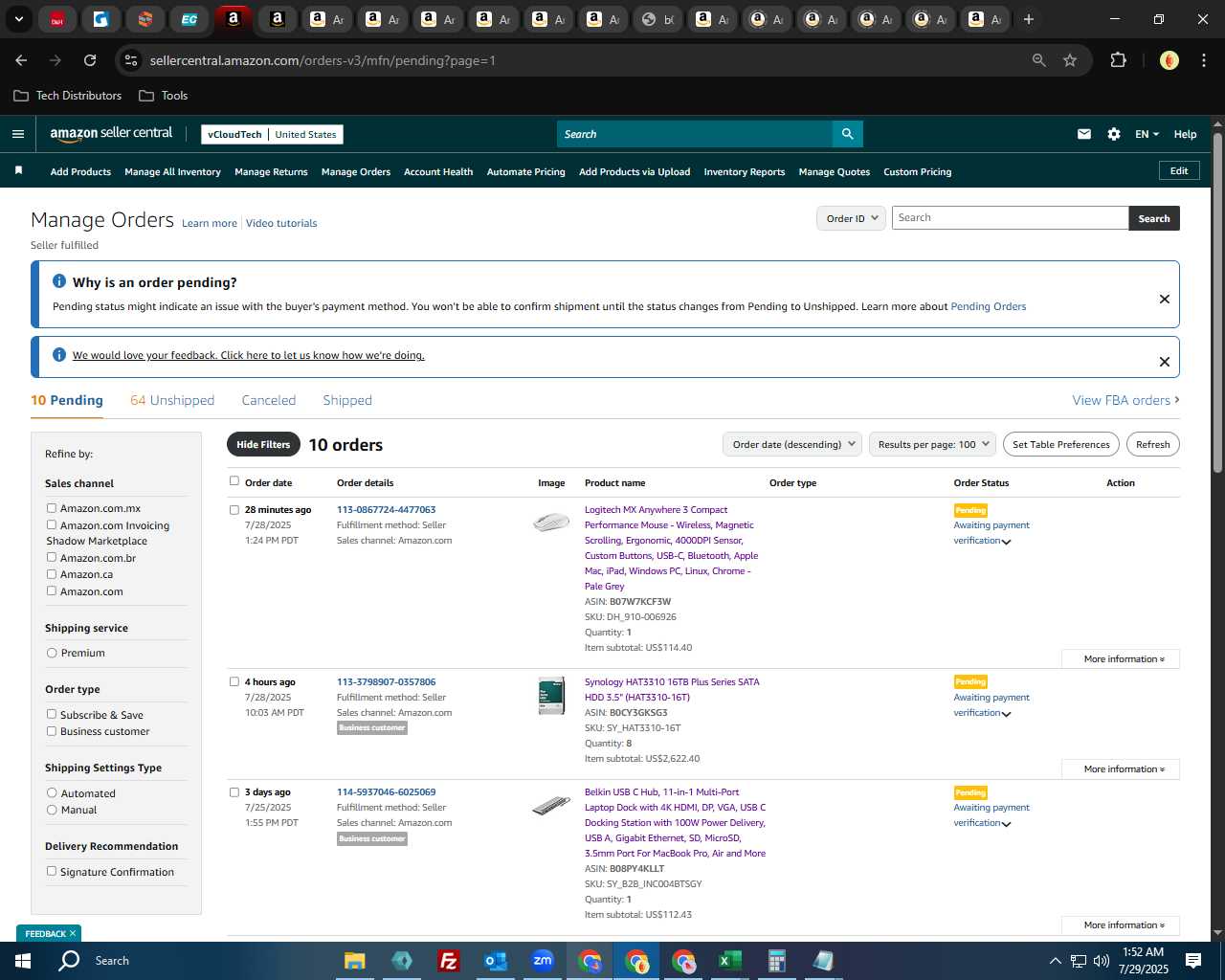
Task: Click the Edit navigation bar button
Action: (1179, 171)
